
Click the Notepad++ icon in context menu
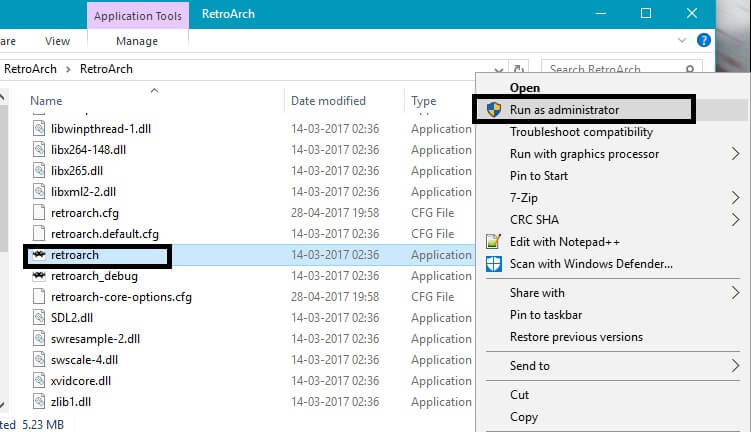[493, 241]
